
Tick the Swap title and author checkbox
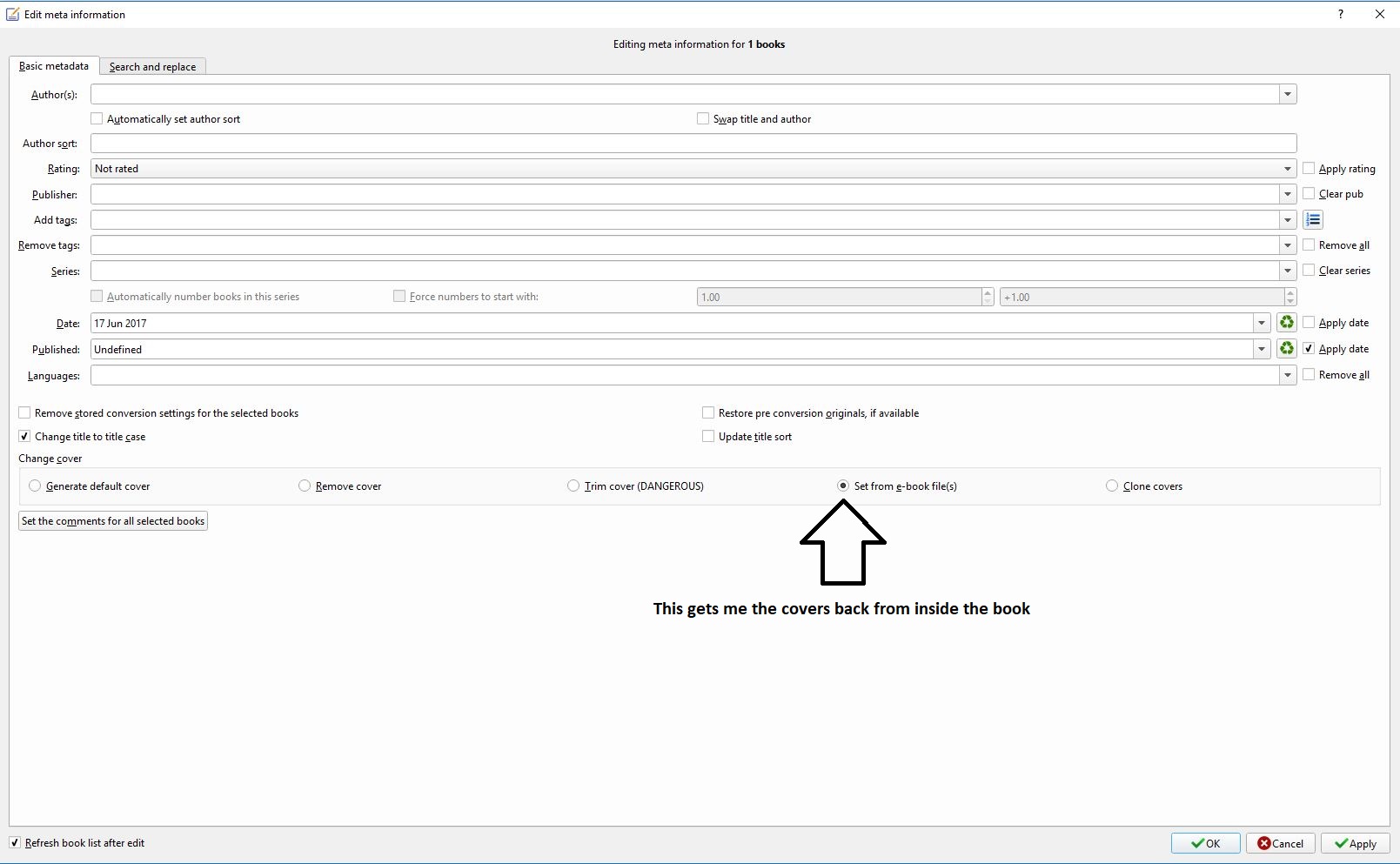[703, 118]
